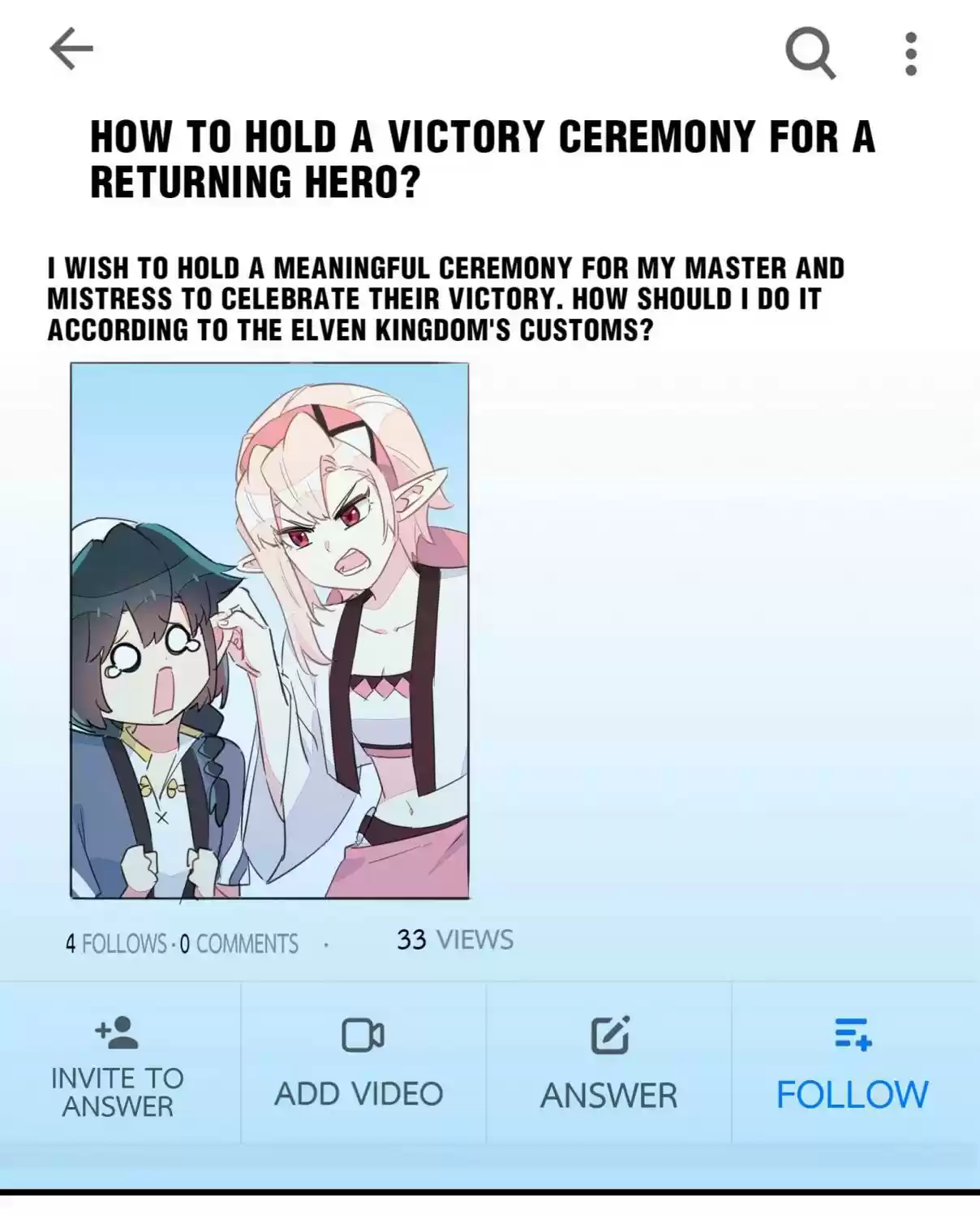Viewport: 980px width, 1215px height.
Task: Tap the dot separator beside Comments
Action: (x=326, y=945)
